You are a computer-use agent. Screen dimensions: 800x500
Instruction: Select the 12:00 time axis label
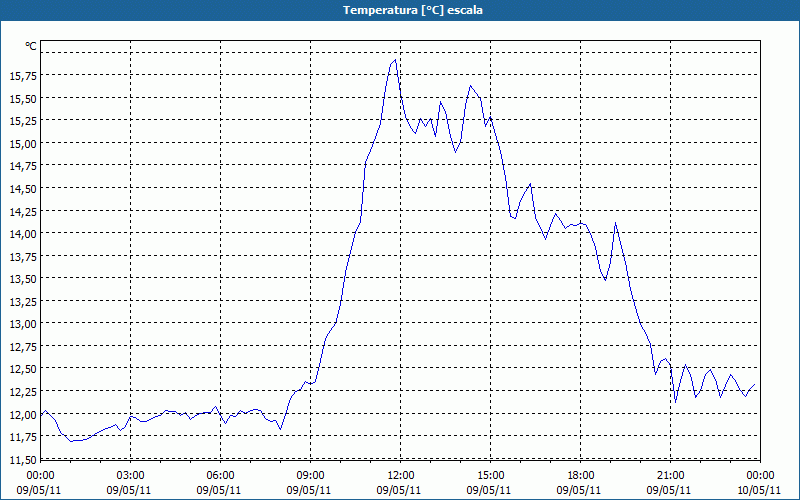pos(400,475)
